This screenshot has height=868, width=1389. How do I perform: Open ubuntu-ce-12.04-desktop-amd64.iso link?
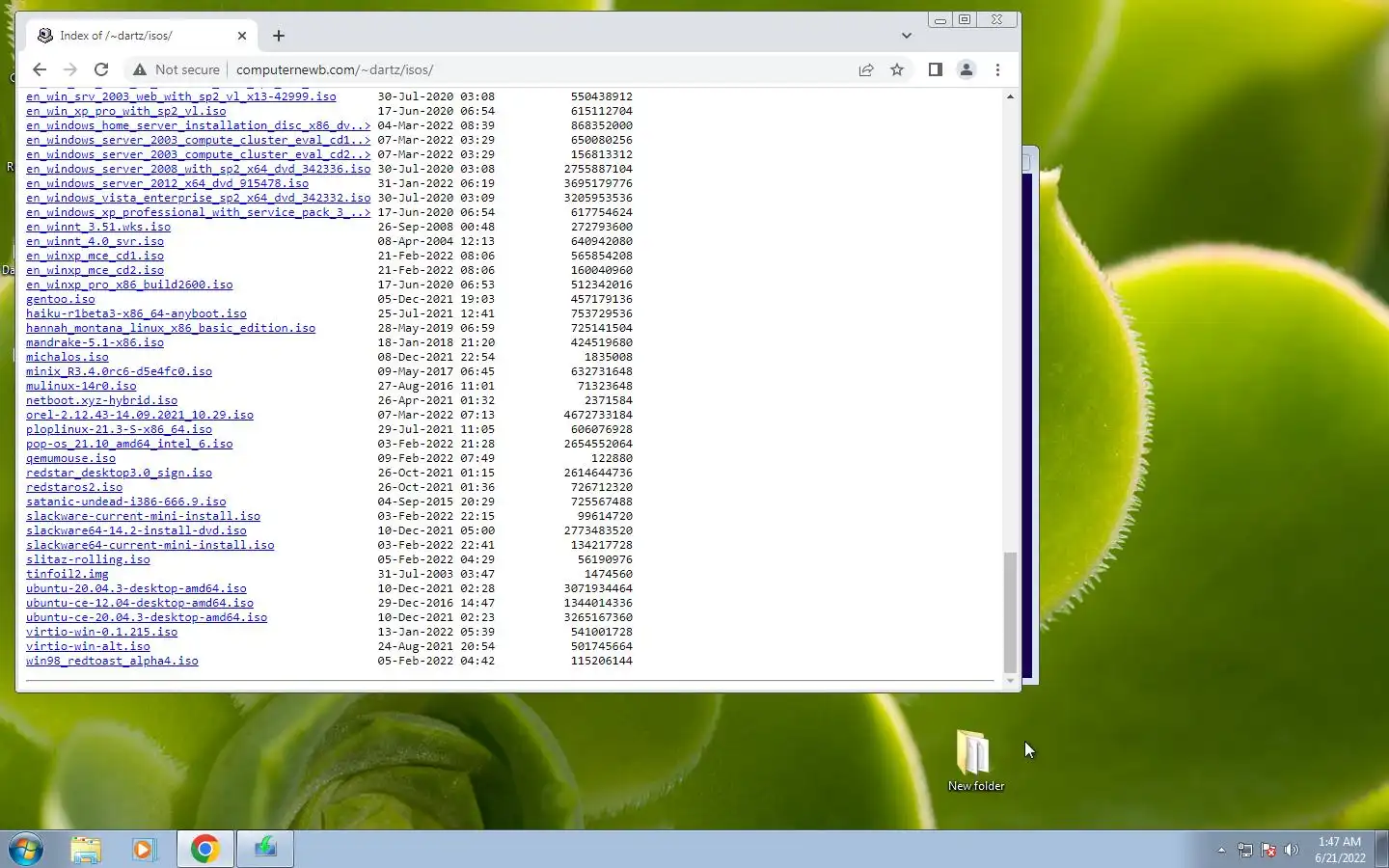(x=140, y=603)
